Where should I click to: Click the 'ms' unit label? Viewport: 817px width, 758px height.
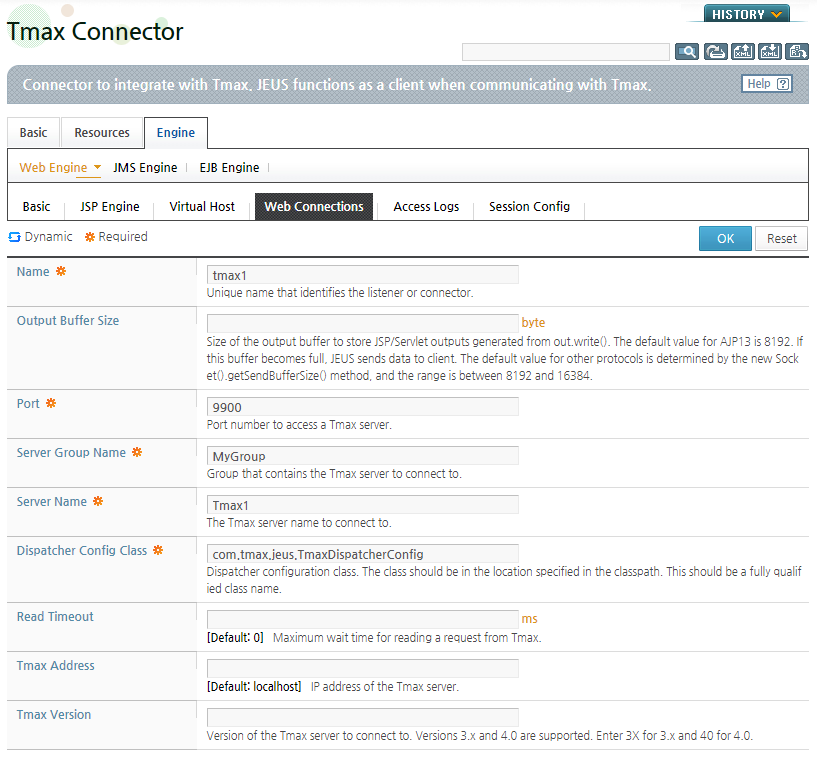(x=529, y=619)
